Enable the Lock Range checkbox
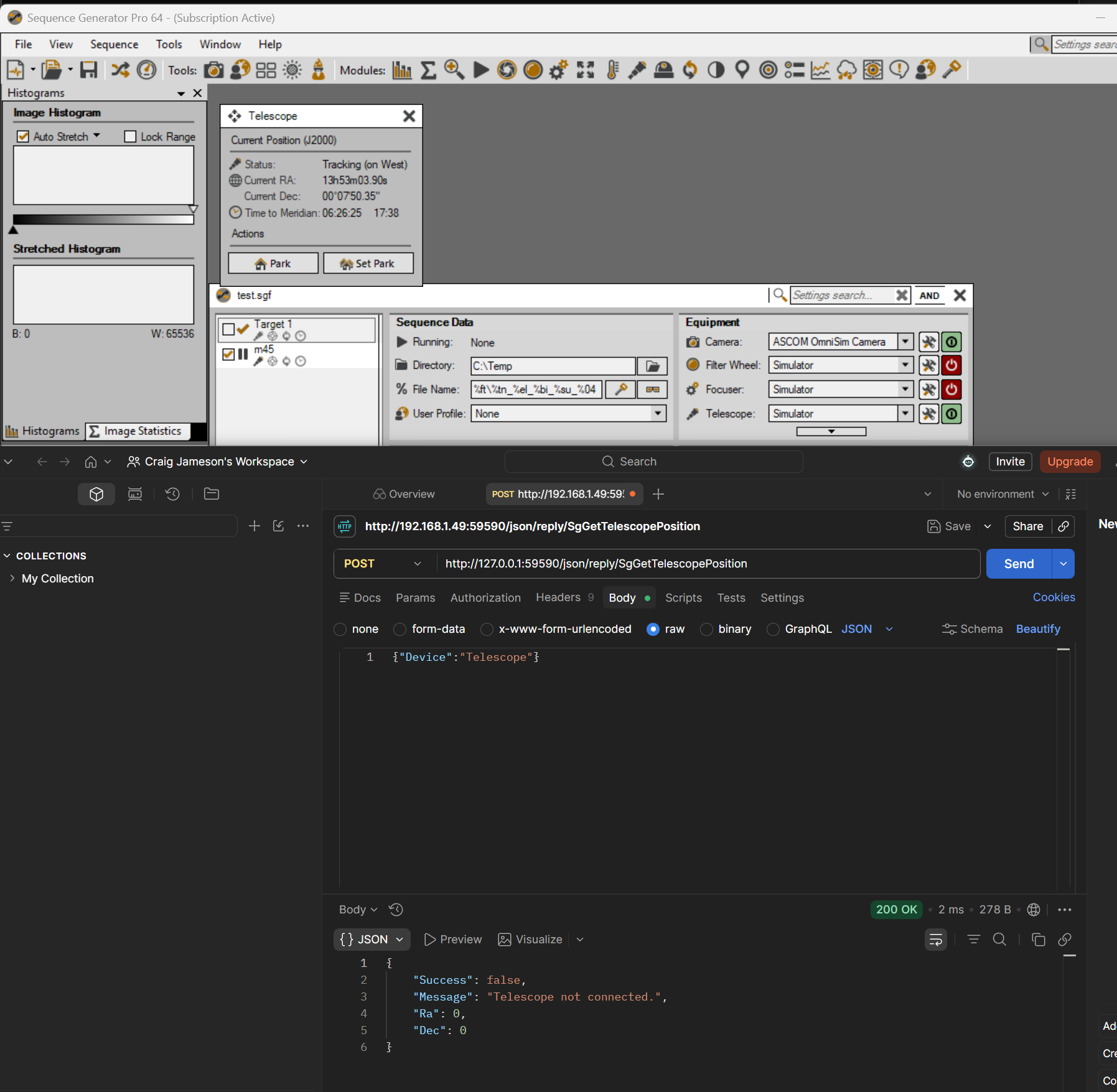This screenshot has height=1092, width=1117. click(x=130, y=136)
